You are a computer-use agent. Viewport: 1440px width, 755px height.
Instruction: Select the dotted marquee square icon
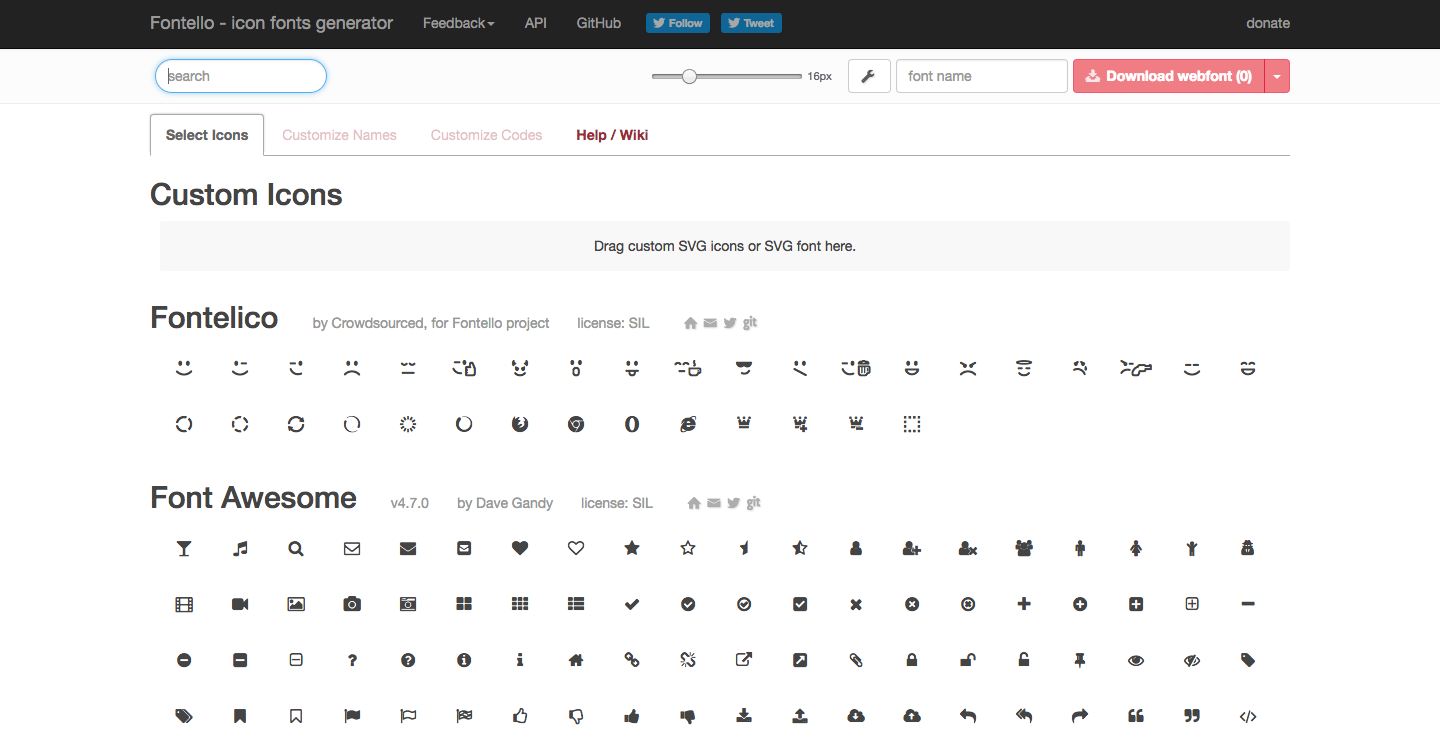(x=912, y=424)
